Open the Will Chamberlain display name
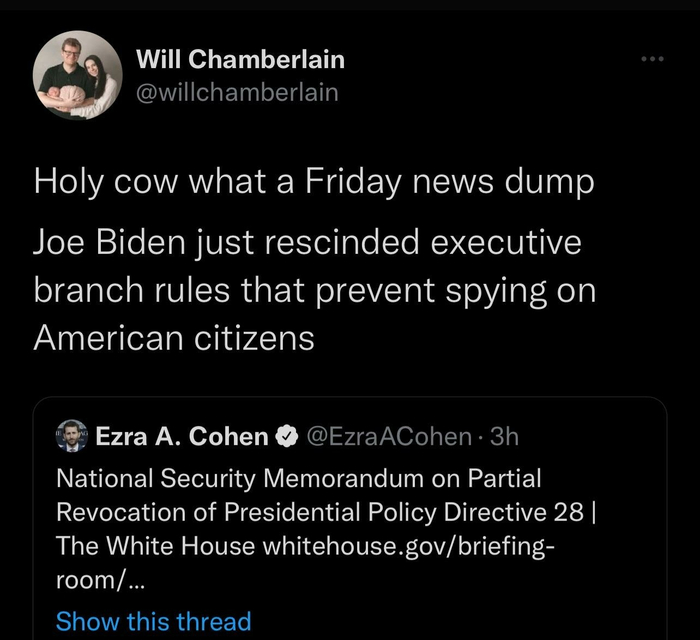The width and height of the screenshot is (700, 640). (240, 59)
